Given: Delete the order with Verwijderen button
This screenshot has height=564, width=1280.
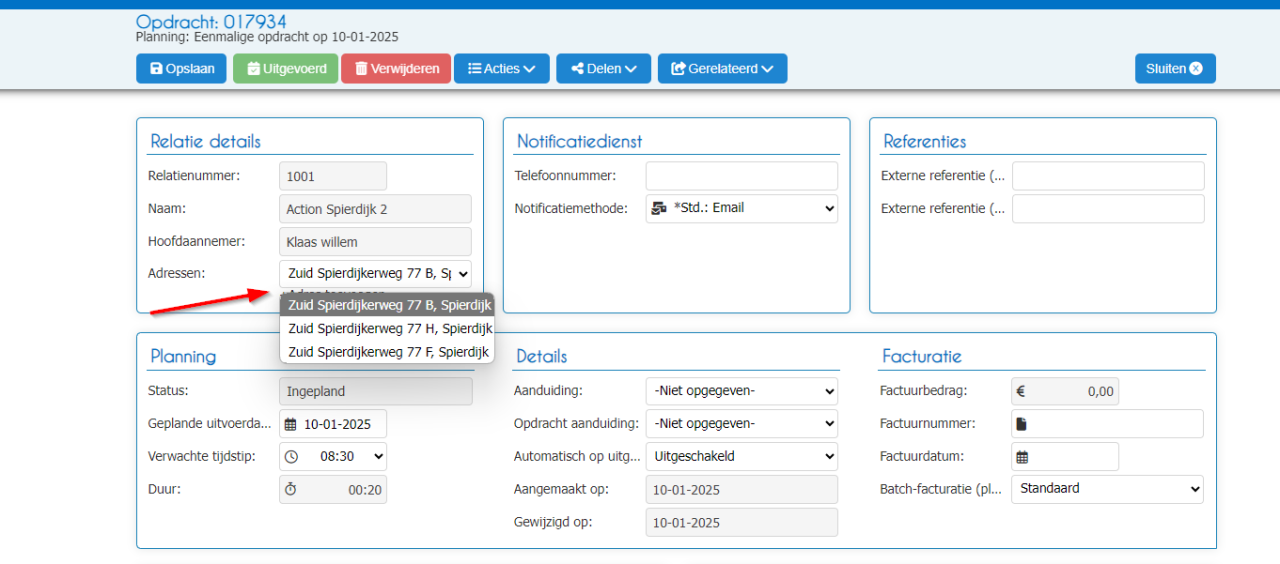Looking at the screenshot, I should [x=396, y=69].
